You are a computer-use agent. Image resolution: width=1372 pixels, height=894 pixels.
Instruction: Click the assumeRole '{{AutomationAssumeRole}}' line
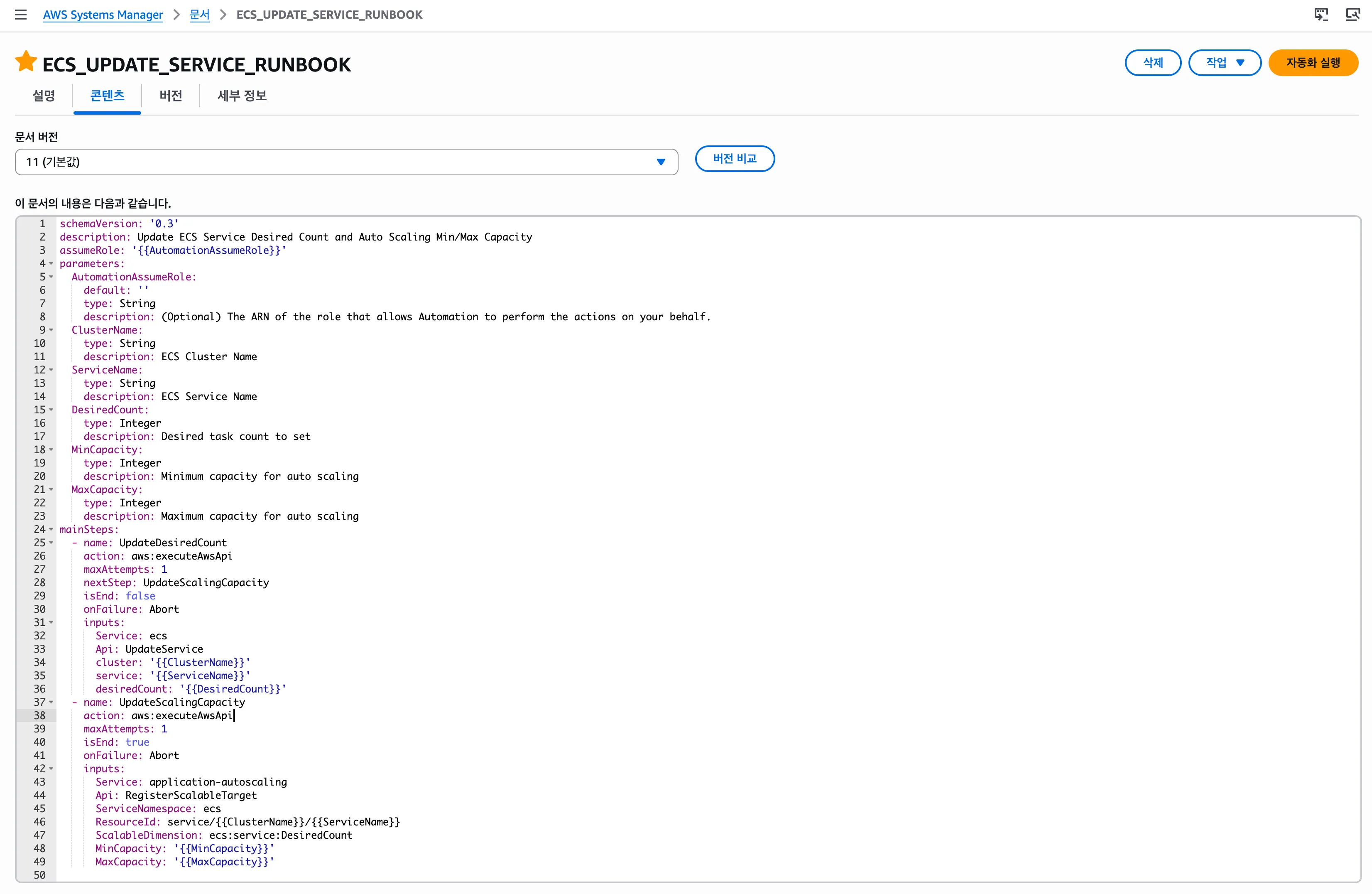(x=173, y=251)
